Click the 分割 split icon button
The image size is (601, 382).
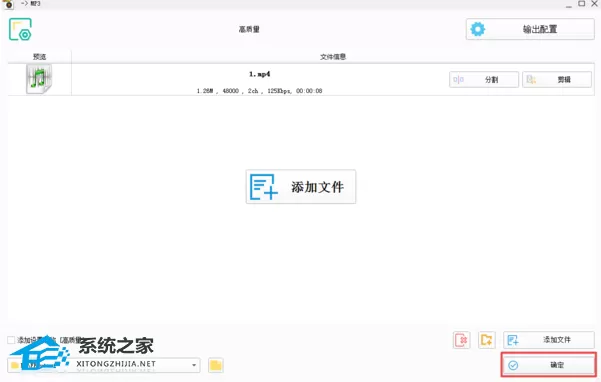(484, 80)
